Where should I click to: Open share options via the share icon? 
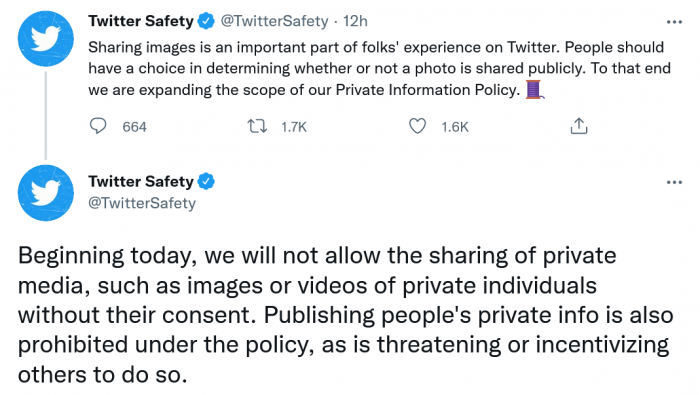coord(579,126)
